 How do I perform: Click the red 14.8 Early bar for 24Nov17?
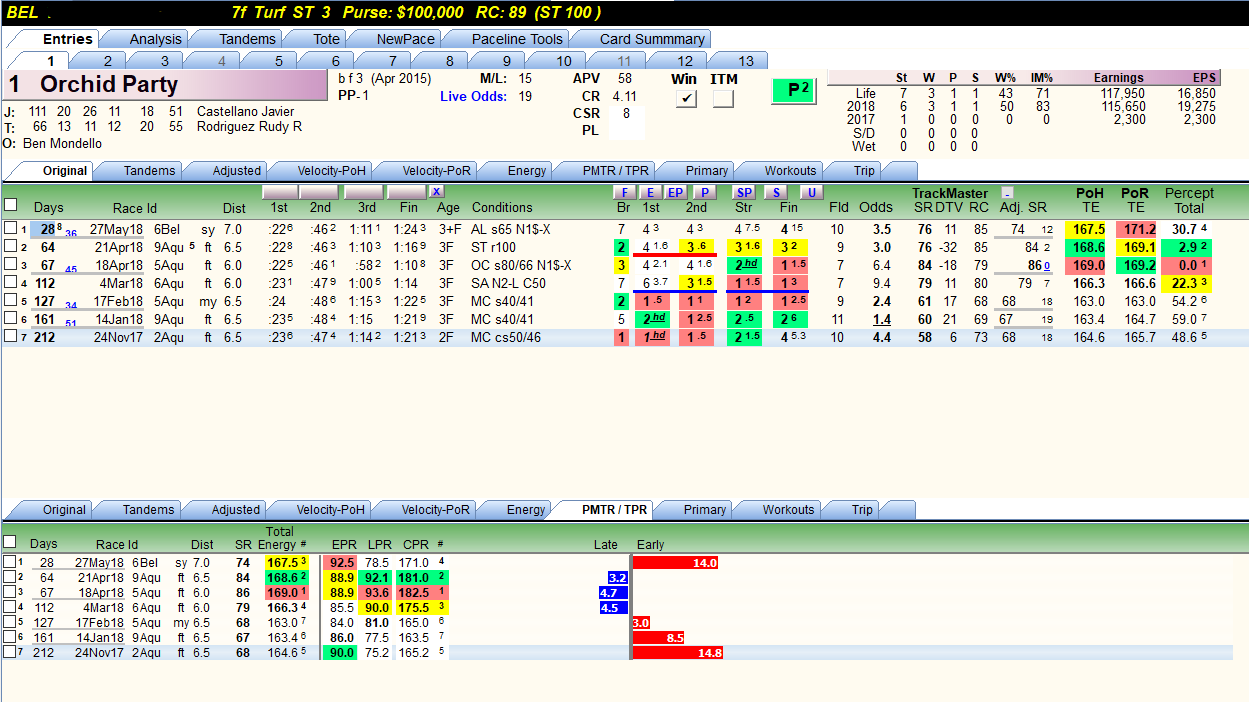678,652
